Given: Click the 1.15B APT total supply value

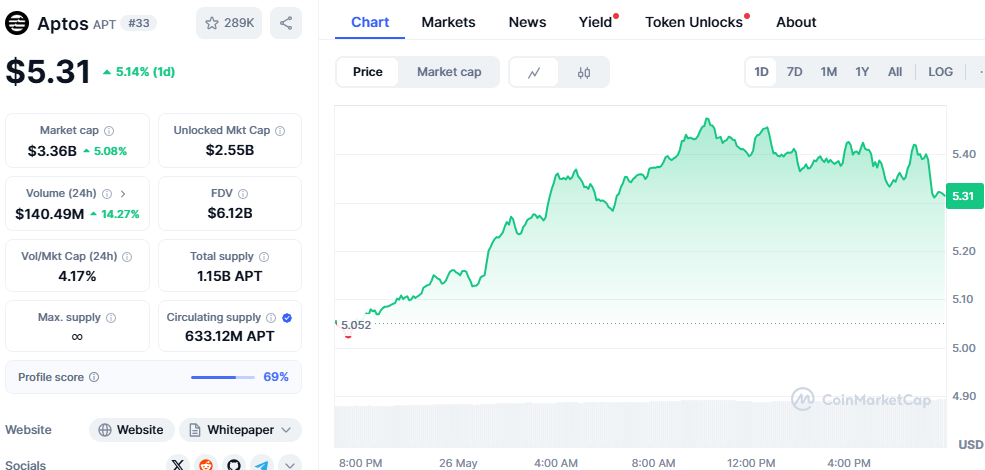Looking at the screenshot, I should click(x=229, y=276).
